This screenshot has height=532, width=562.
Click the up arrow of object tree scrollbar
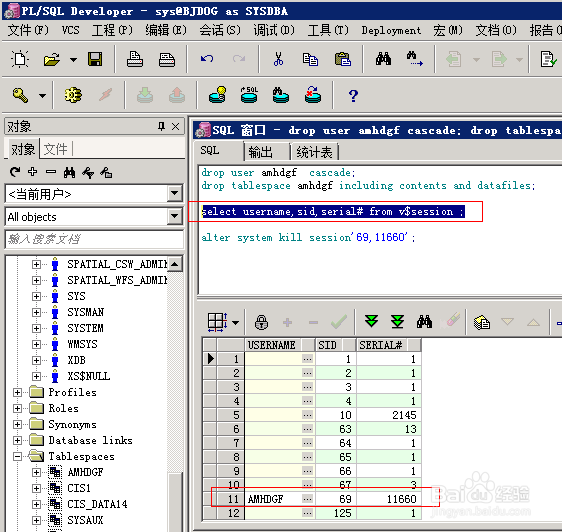pyautogui.click(x=175, y=265)
